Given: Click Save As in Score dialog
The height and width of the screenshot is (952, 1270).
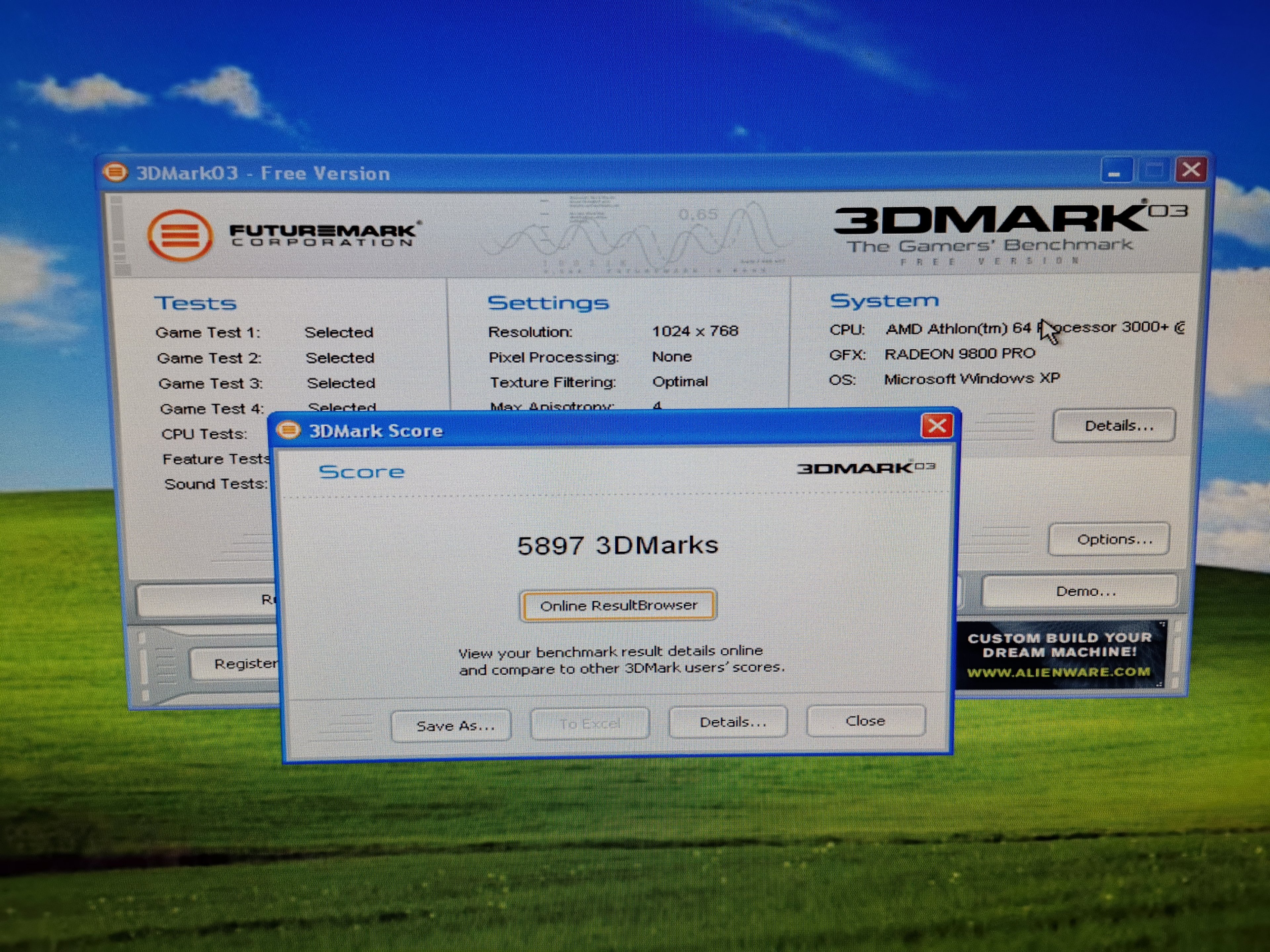Looking at the screenshot, I should (451, 725).
